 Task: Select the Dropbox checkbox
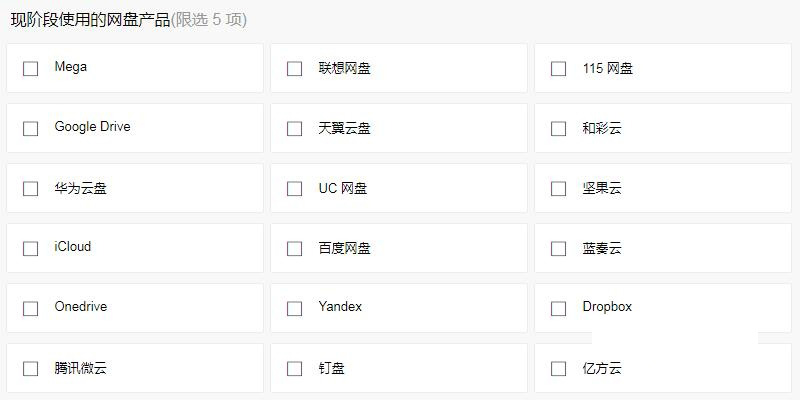tap(559, 309)
